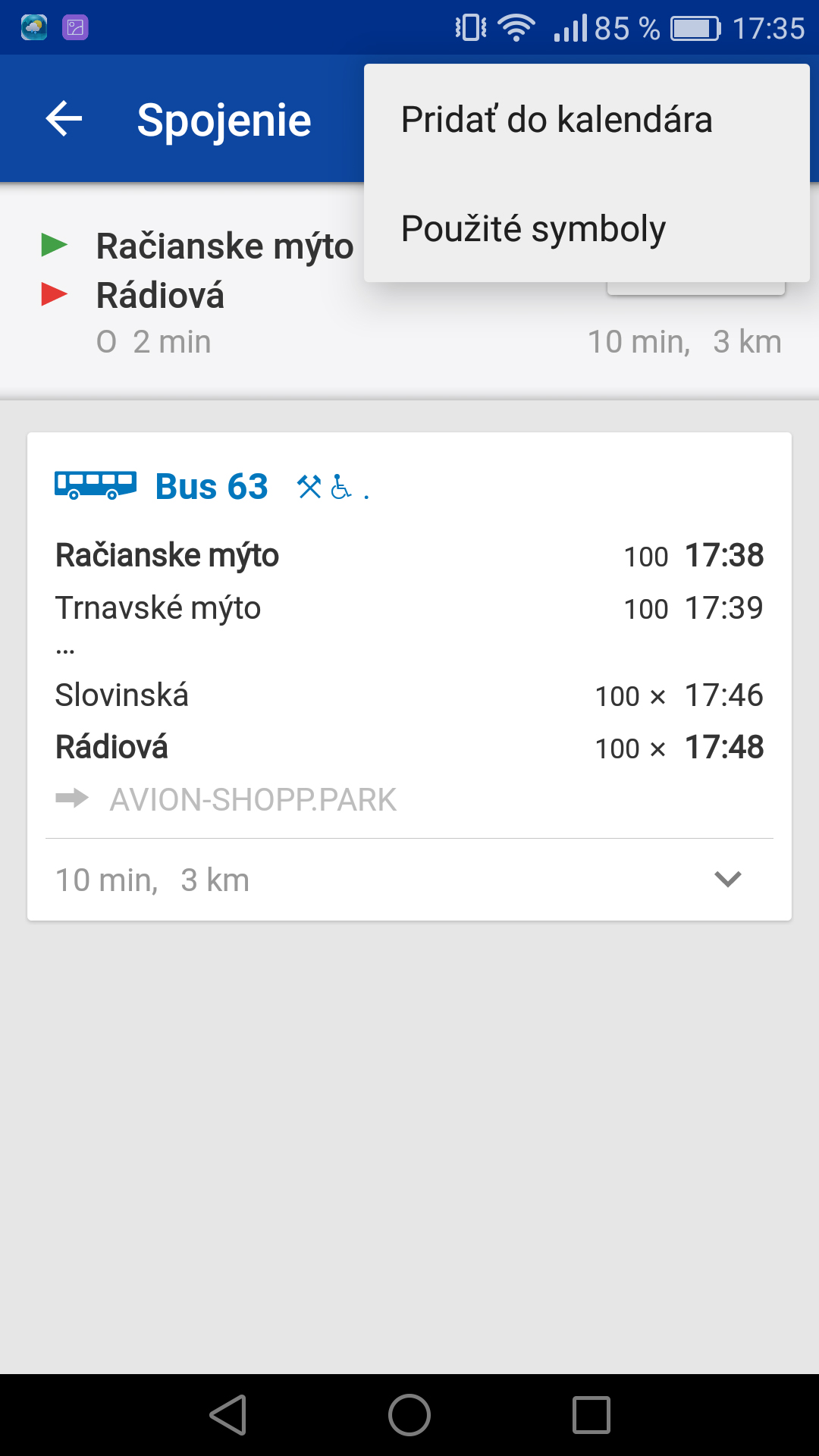Image resolution: width=819 pixels, height=1456 pixels.
Task: Tap arrival time 17:48 at Rádiová
Action: [x=724, y=747]
